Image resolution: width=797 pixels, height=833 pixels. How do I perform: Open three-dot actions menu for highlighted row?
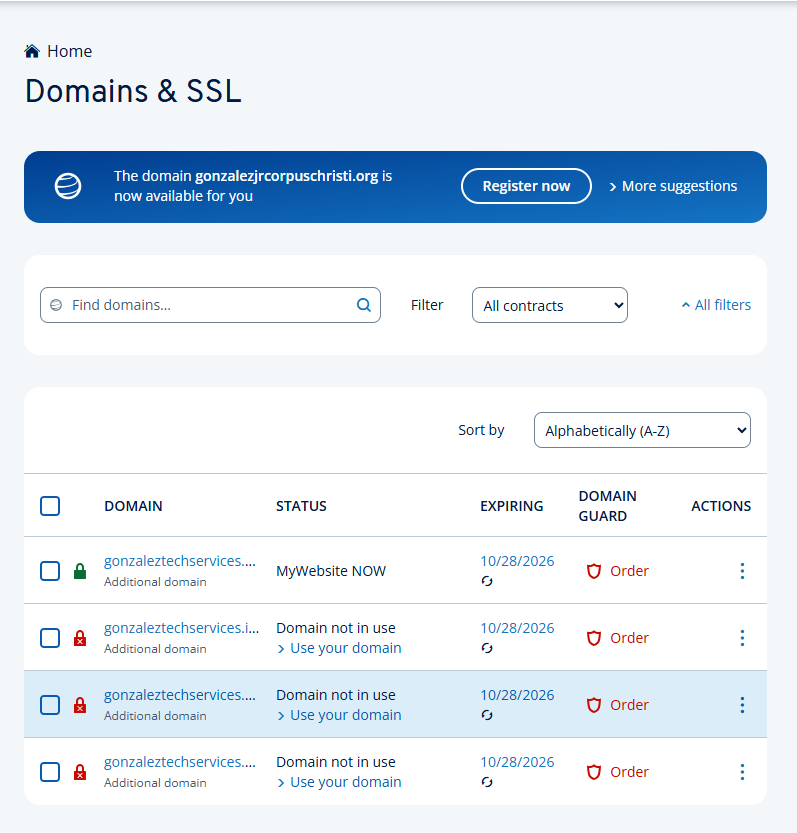coord(742,705)
